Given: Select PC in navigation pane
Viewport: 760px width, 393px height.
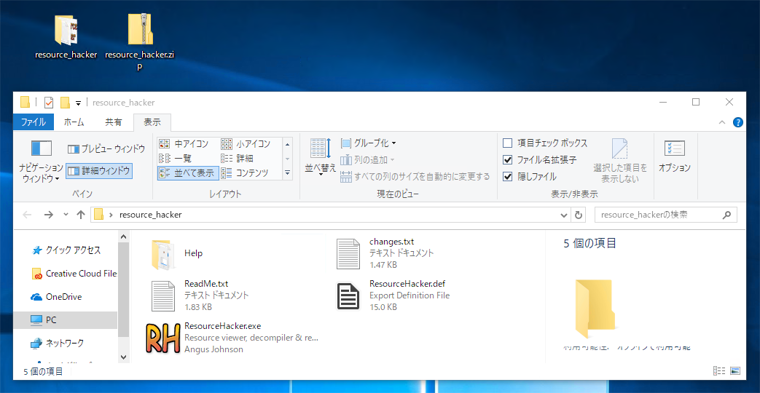Looking at the screenshot, I should point(66,320).
